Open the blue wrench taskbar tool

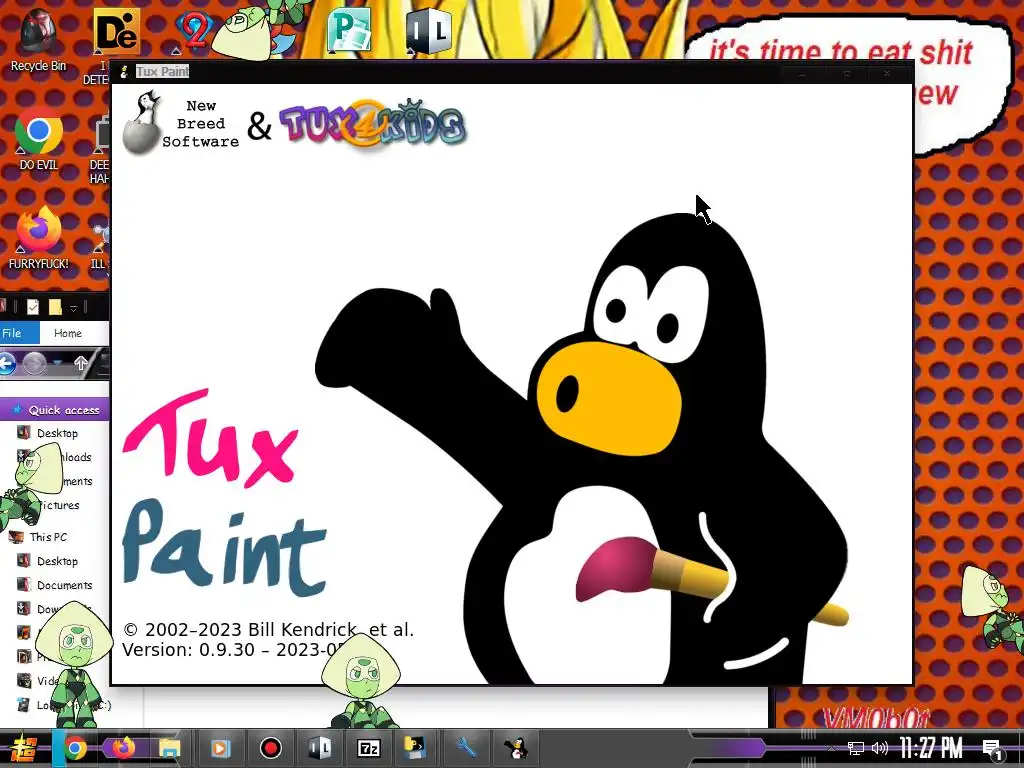(x=466, y=747)
